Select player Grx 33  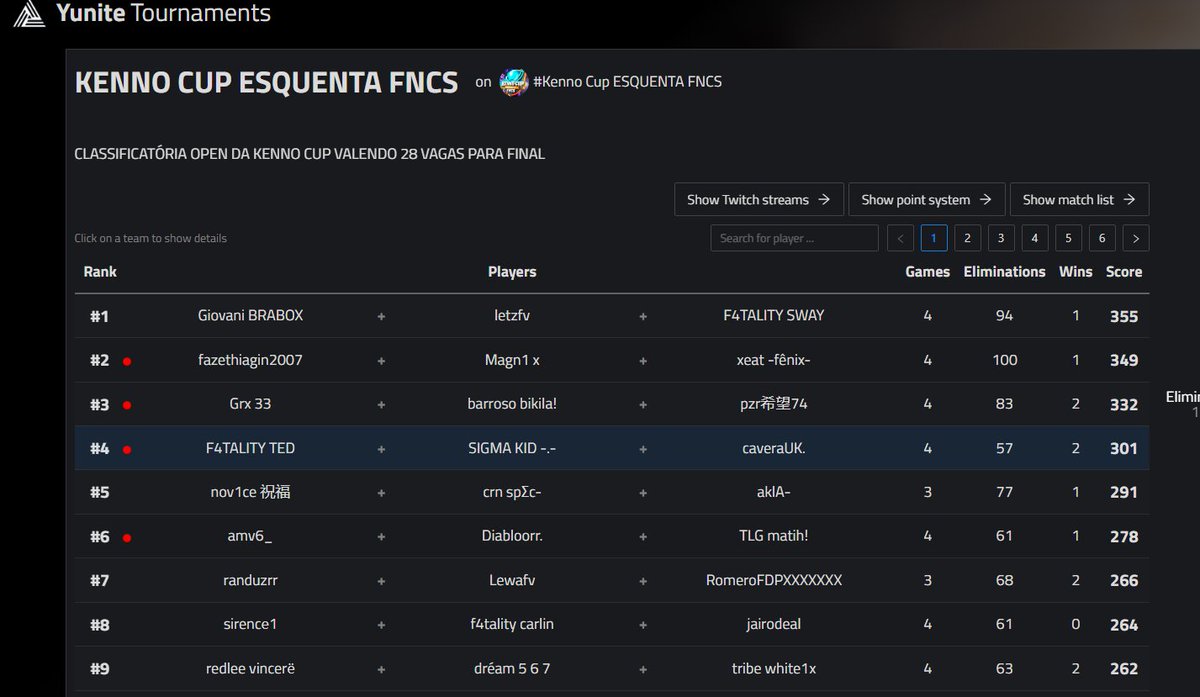pyautogui.click(x=250, y=404)
